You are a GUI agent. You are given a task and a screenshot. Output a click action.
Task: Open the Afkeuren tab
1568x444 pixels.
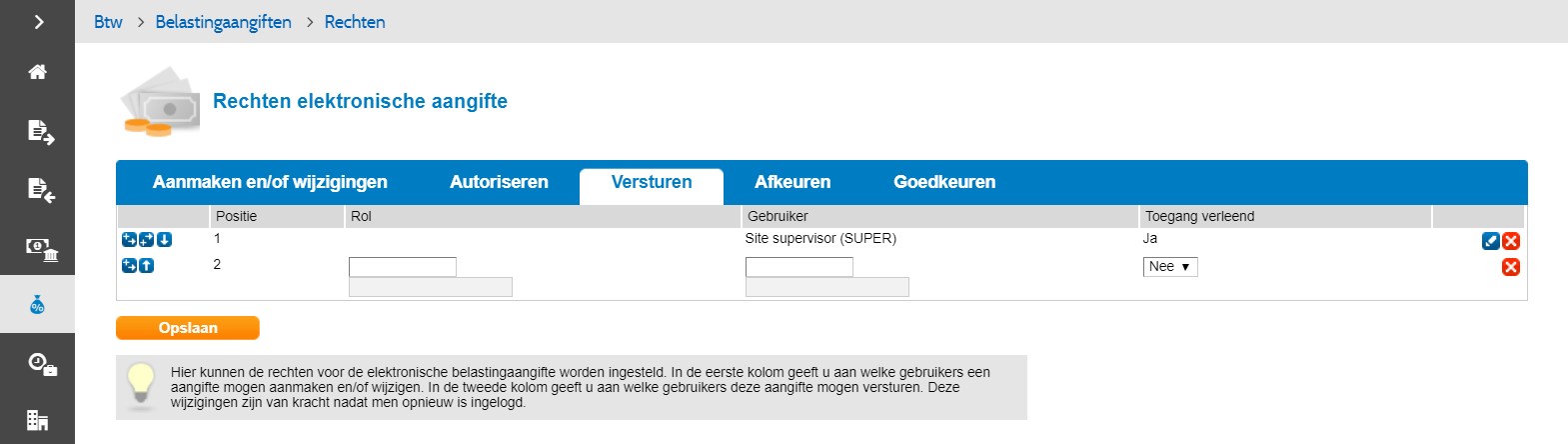click(792, 182)
